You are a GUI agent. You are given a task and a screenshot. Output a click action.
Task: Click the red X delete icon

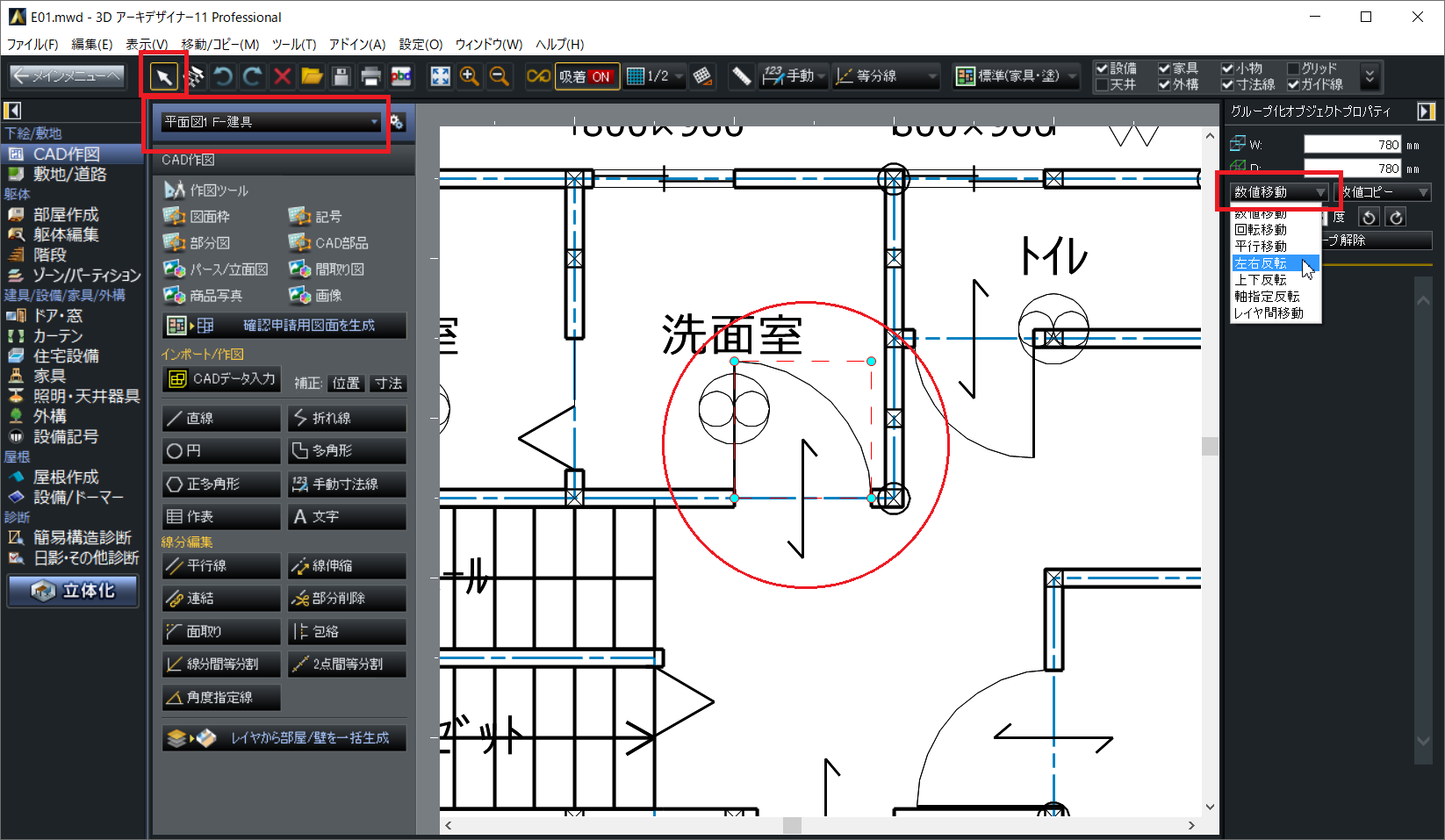282,77
